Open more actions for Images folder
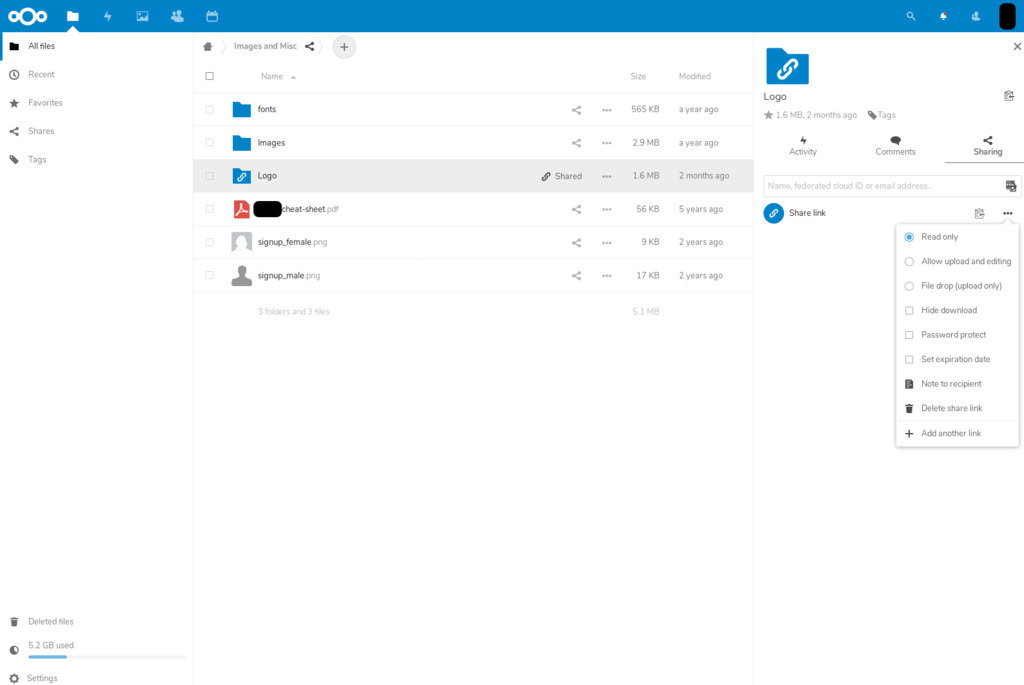The width and height of the screenshot is (1024, 685). click(x=606, y=143)
